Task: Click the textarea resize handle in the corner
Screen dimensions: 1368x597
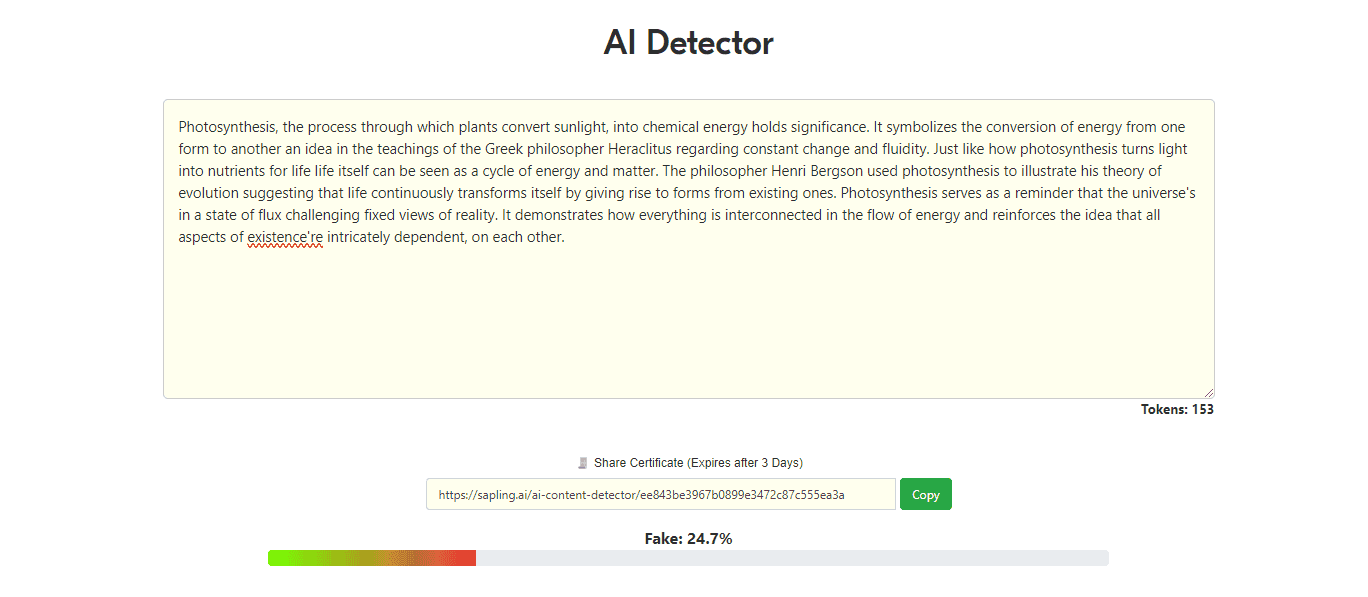Action: [1208, 392]
